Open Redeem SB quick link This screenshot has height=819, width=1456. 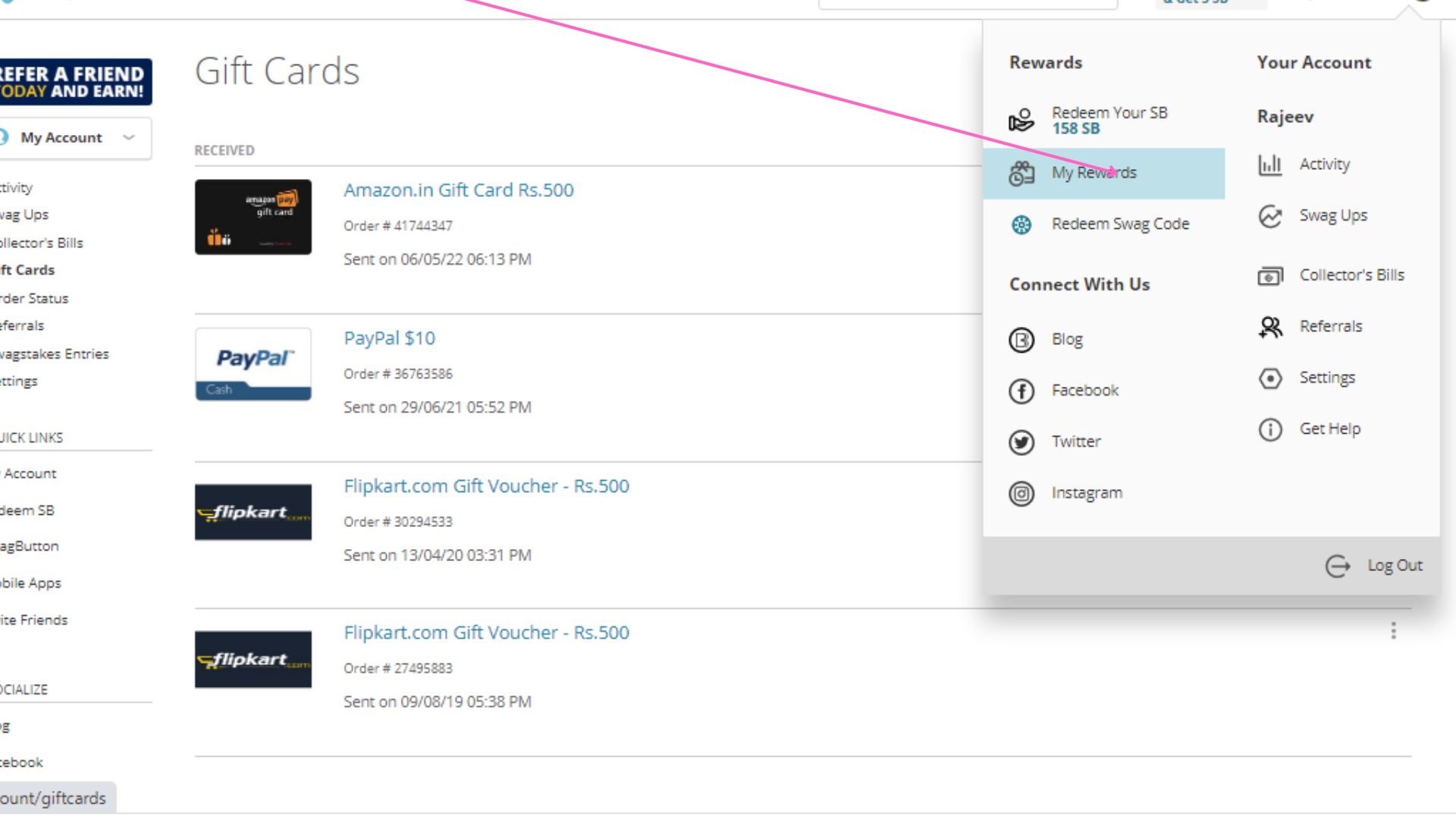27,511
